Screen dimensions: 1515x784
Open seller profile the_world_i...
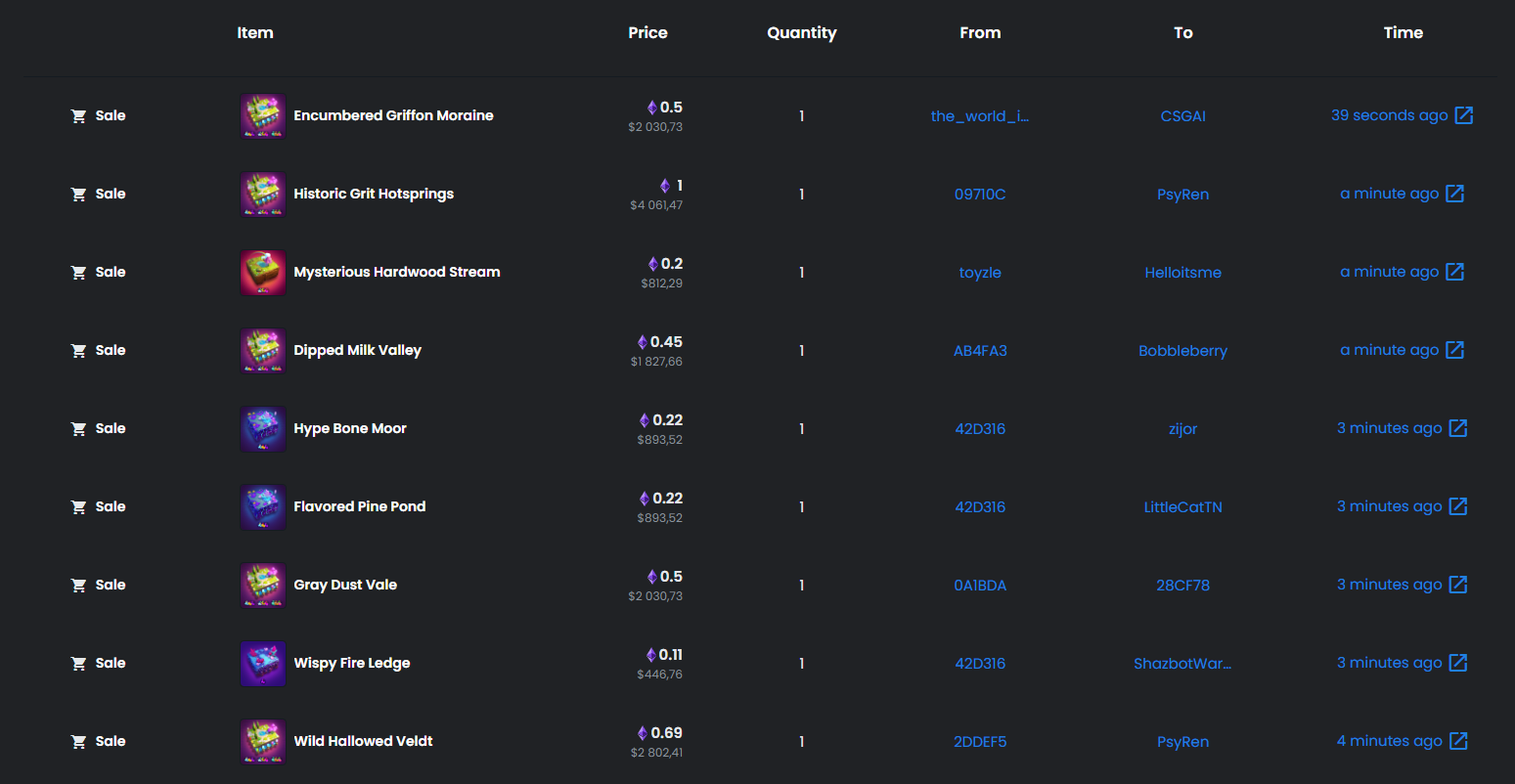coord(980,116)
